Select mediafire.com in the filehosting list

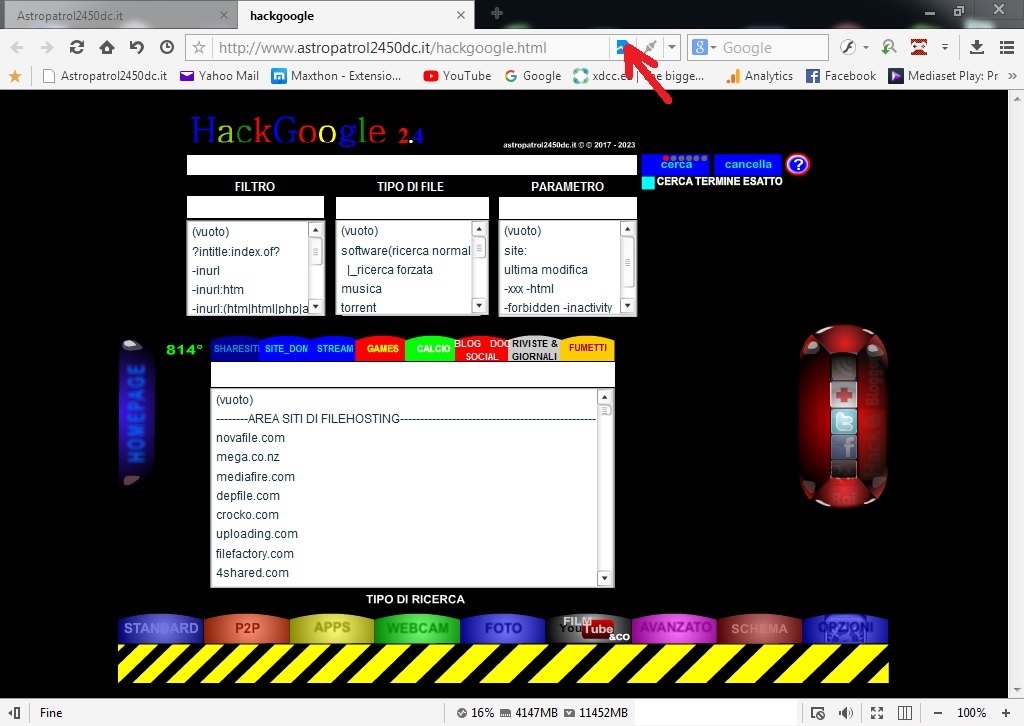point(255,477)
